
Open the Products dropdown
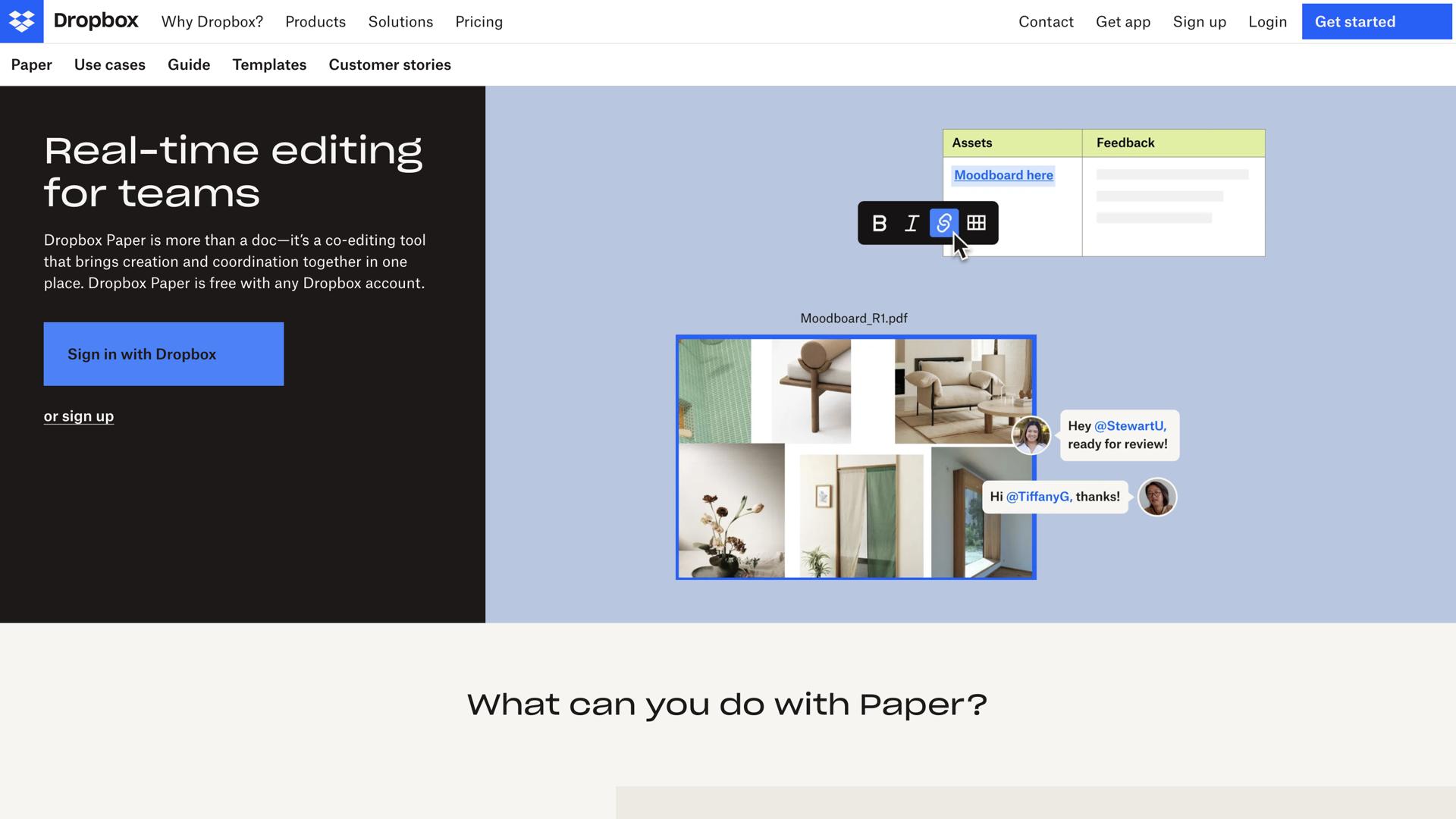(315, 21)
